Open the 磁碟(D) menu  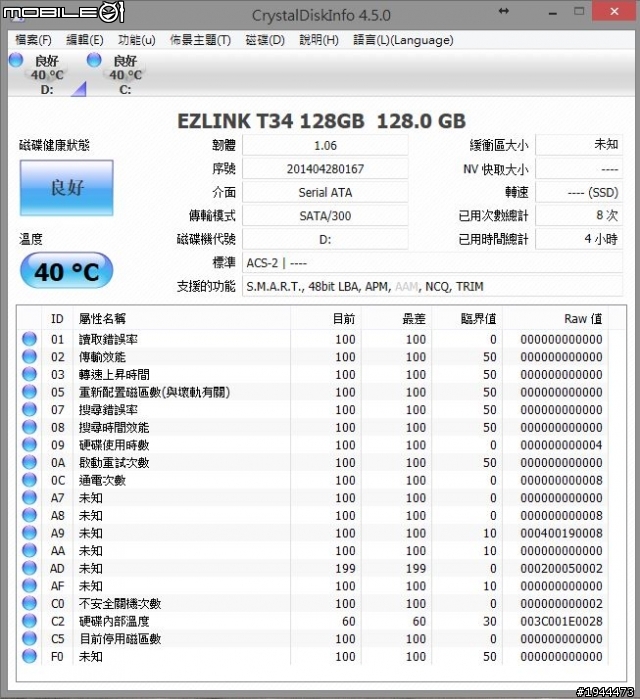click(x=265, y=40)
